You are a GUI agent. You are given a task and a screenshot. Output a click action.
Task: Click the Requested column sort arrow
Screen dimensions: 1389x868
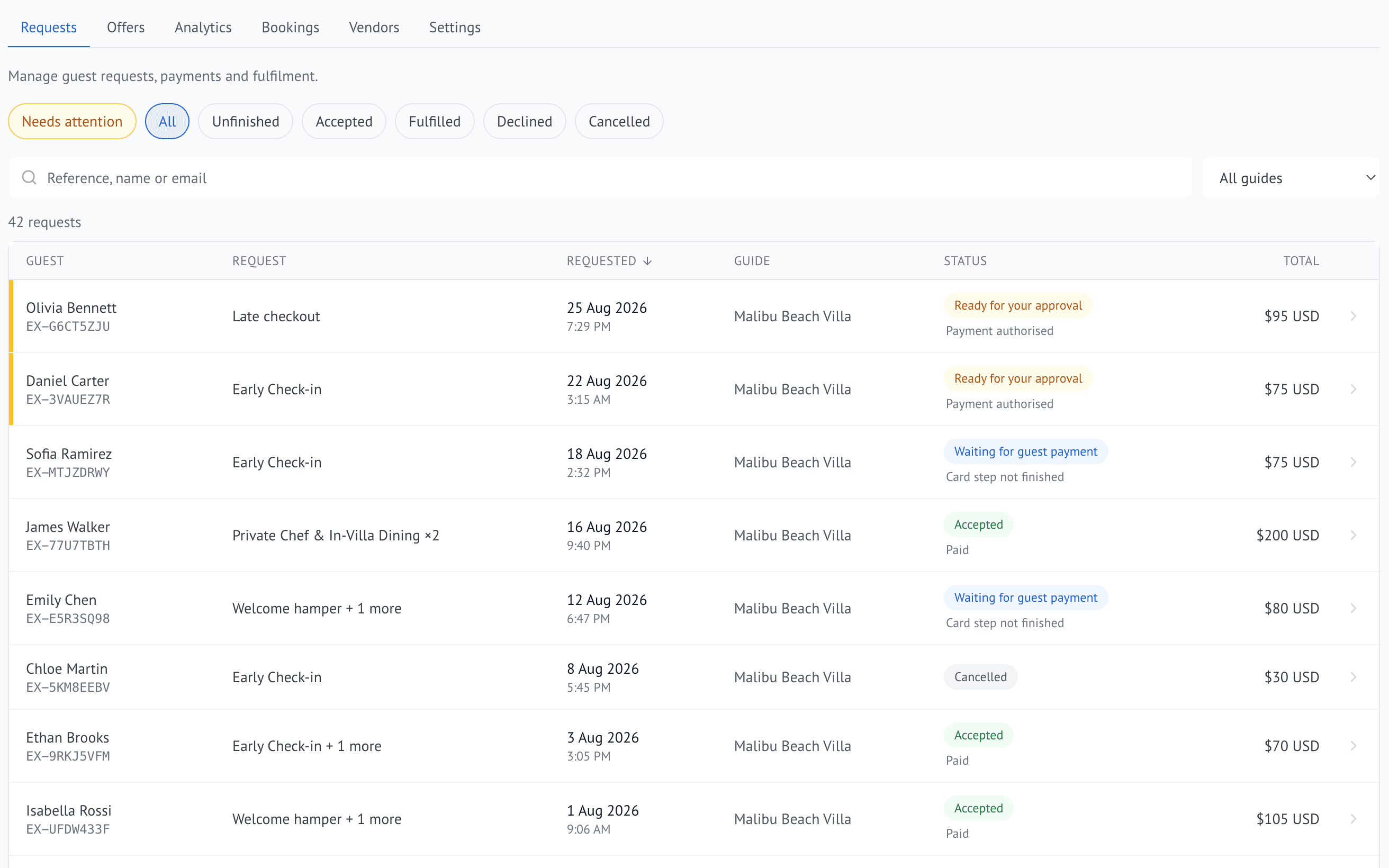pos(647,261)
